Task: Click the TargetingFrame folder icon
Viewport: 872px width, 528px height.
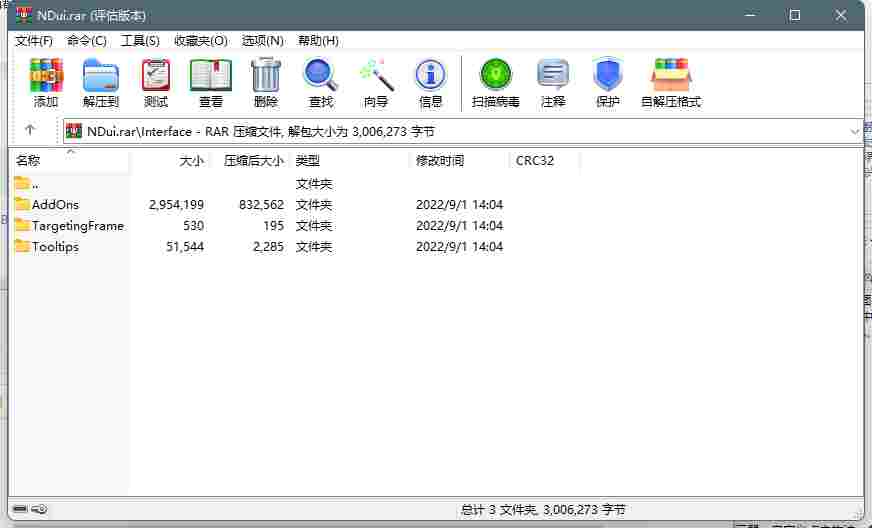Action: 22,225
